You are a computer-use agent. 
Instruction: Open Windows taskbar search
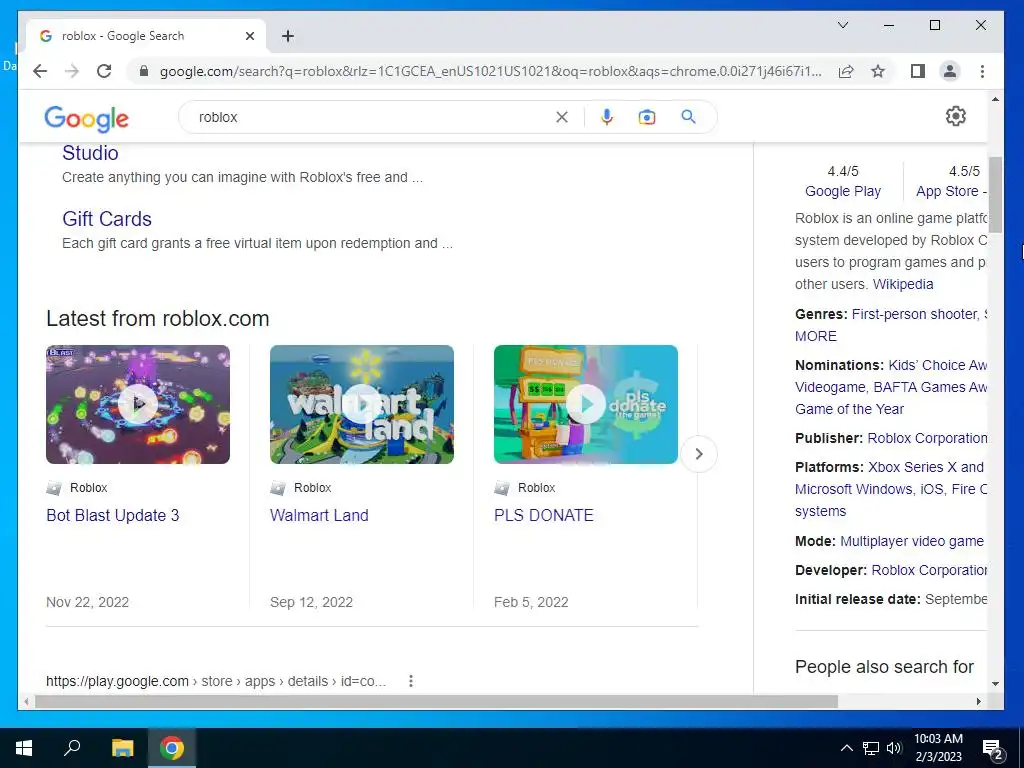click(72, 748)
